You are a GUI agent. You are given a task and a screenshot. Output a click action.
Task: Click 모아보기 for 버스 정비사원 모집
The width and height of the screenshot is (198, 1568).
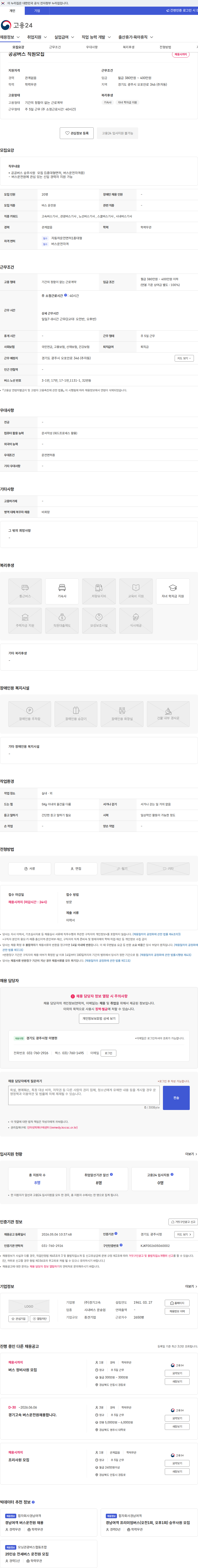(x=177, y=1373)
